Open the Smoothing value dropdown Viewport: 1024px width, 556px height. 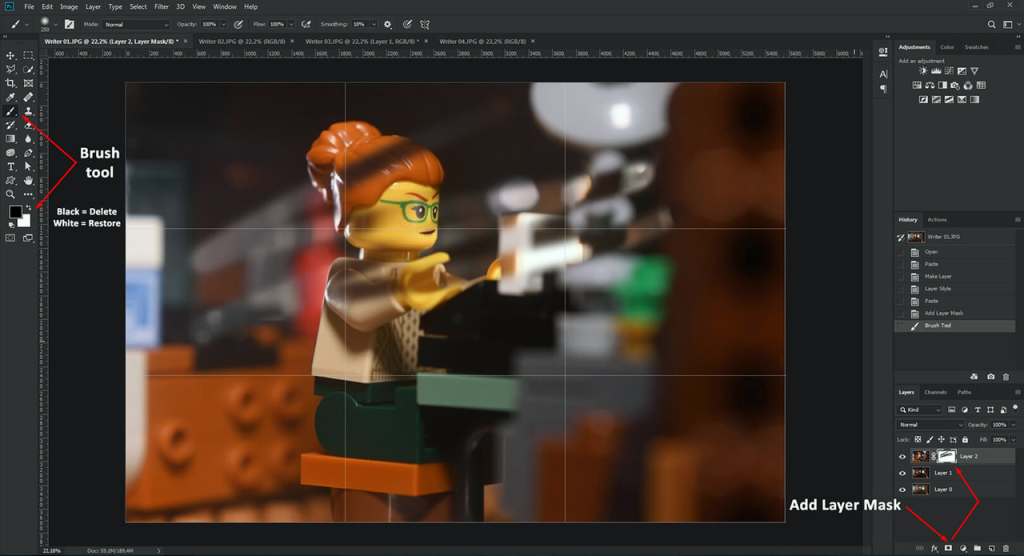pyautogui.click(x=373, y=24)
